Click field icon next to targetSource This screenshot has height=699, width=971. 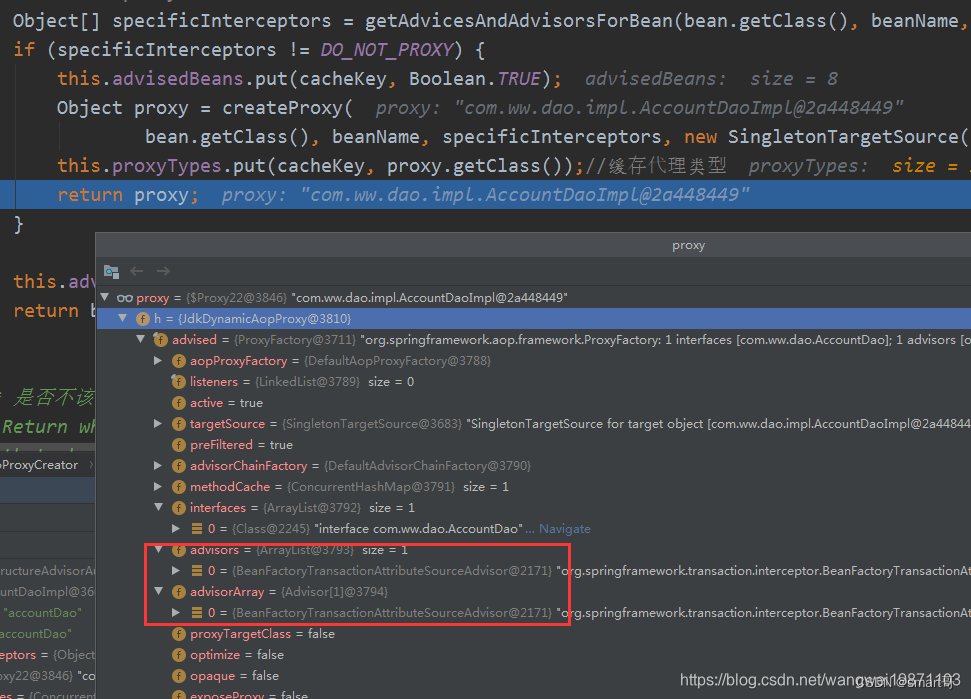pos(179,424)
